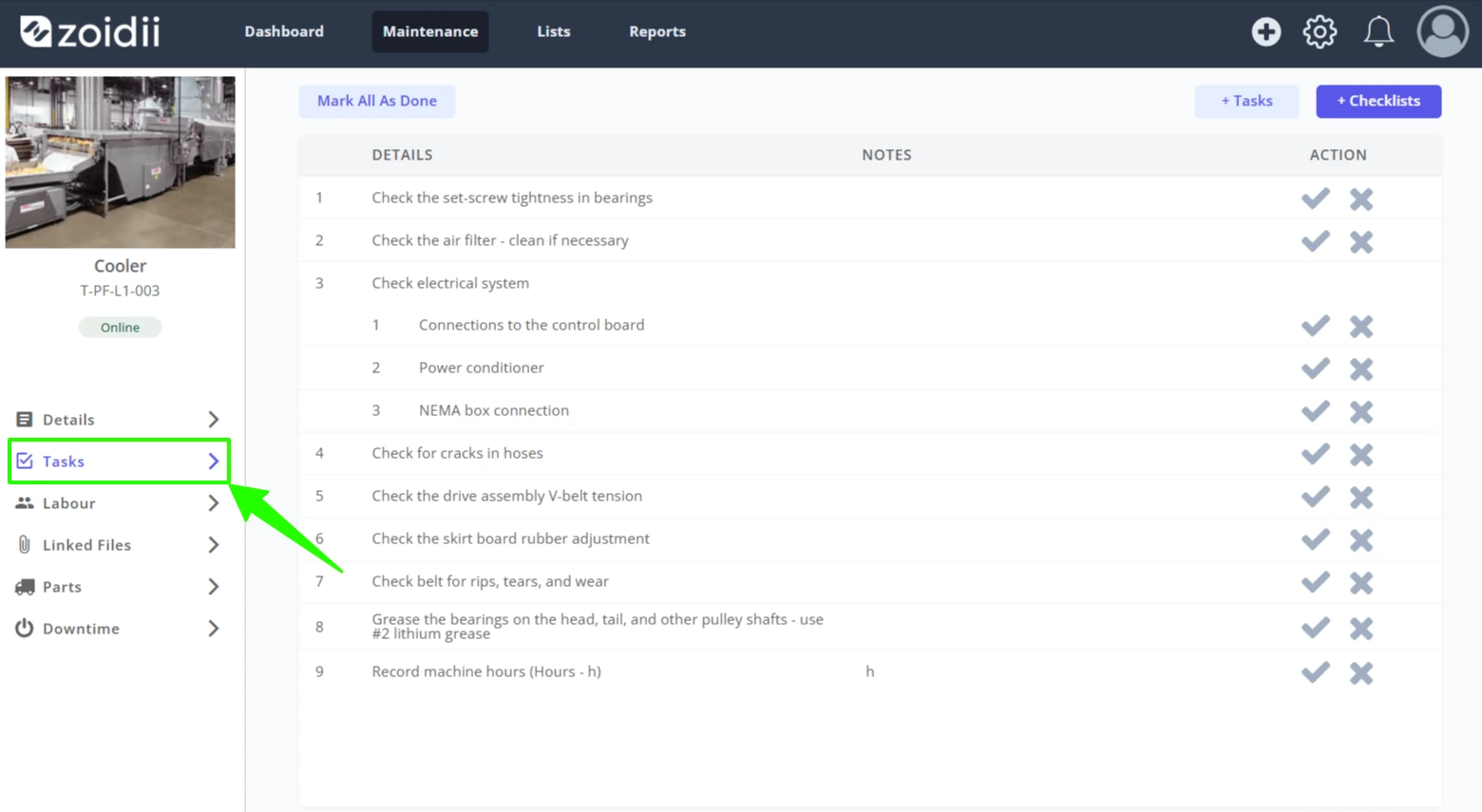Image resolution: width=1482 pixels, height=812 pixels.
Task: Reject 'skirt board rubber adjustment' task
Action: pos(1361,539)
